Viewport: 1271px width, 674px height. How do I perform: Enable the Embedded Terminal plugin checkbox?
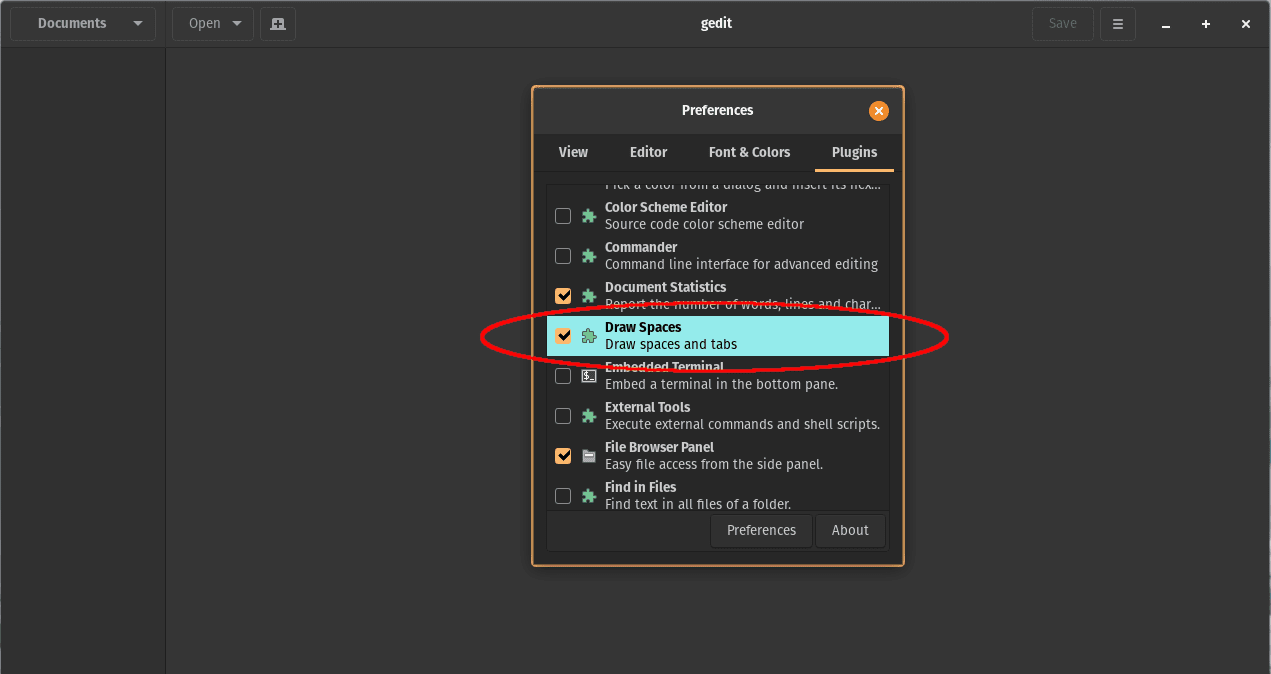[x=563, y=376]
